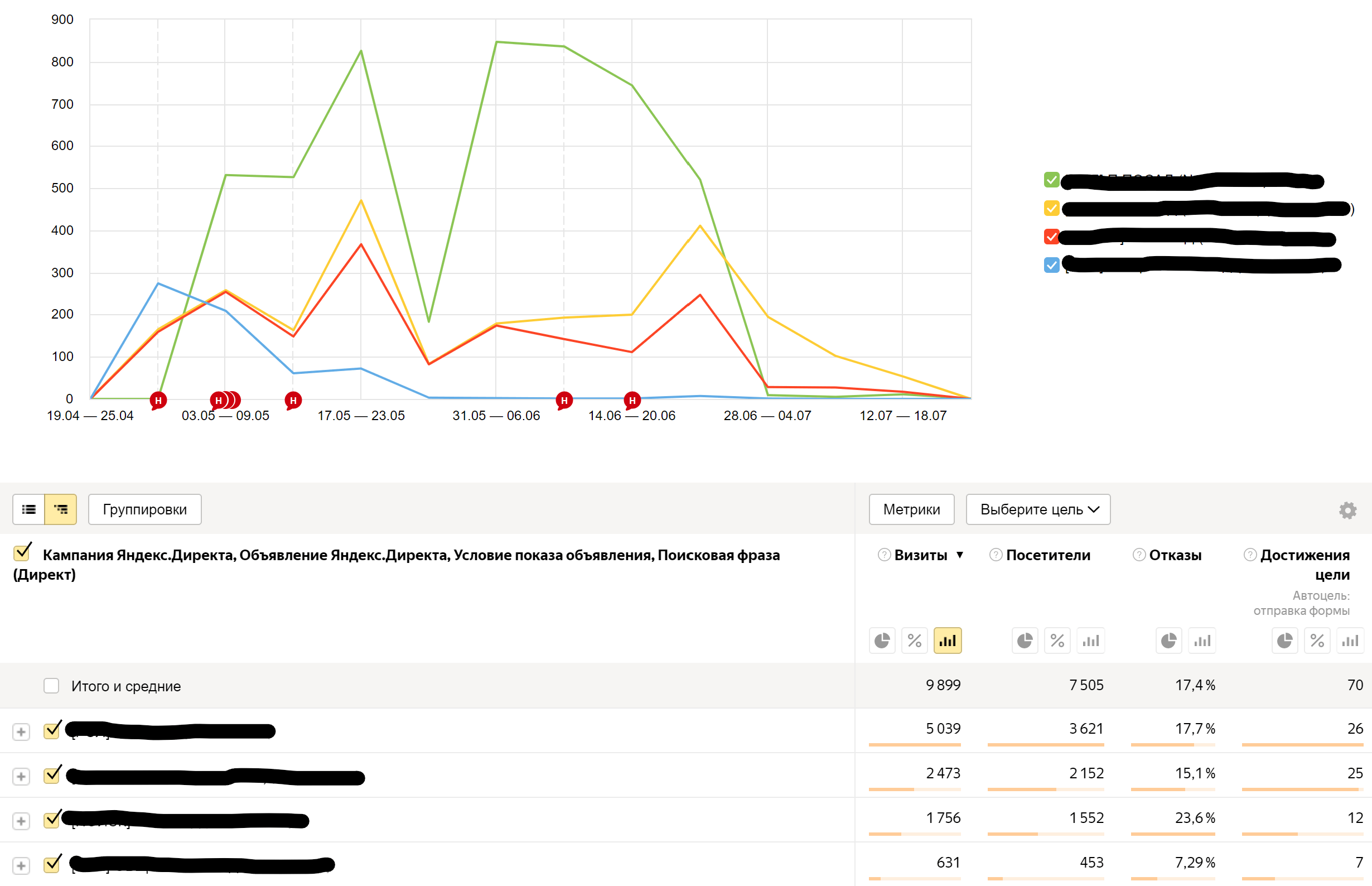Open table settings gear icon
Screen dimensions: 1372x886
1347,510
